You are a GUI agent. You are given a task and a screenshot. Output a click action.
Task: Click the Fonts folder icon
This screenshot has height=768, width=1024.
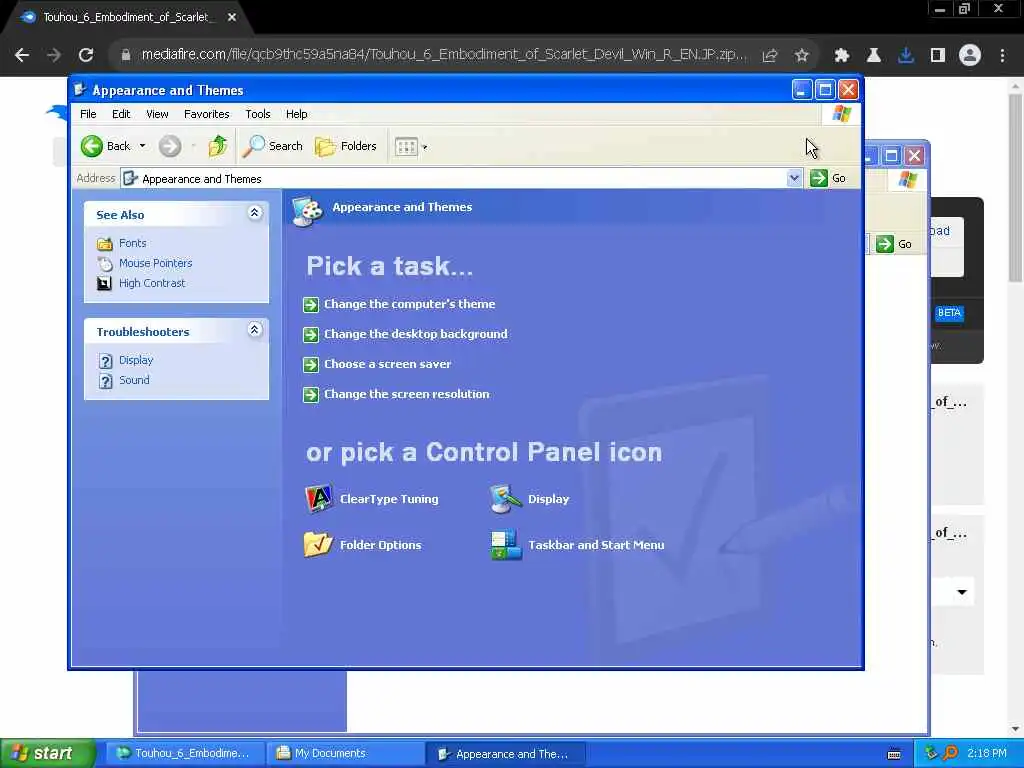click(x=104, y=244)
